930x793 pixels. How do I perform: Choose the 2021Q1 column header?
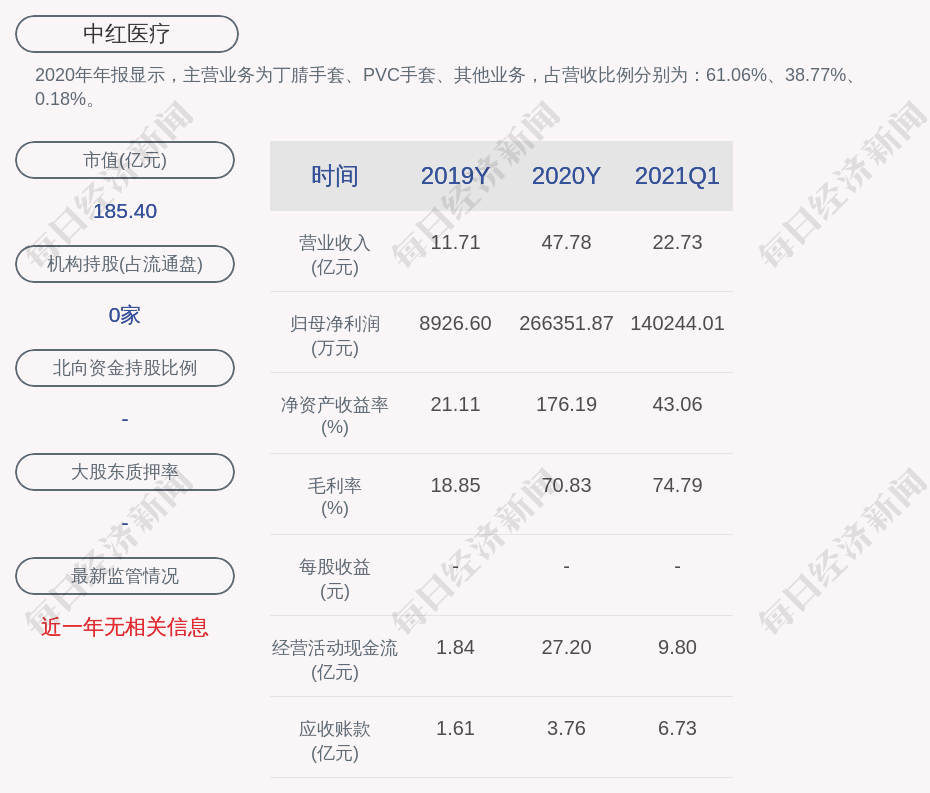pos(677,176)
